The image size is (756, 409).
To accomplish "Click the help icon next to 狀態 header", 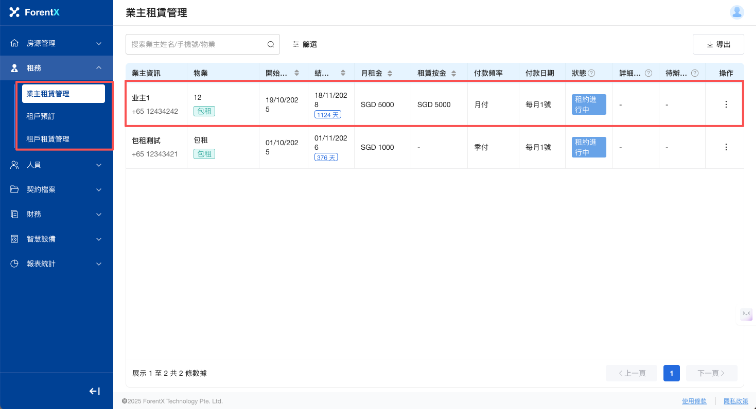I will click(x=592, y=73).
